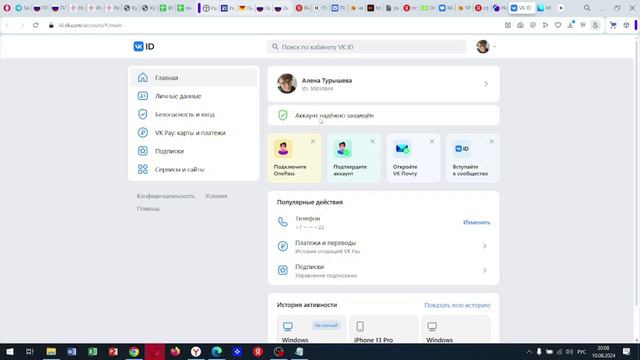The image size is (640, 360).
Task: Open the downloads icon in browser toolbar
Action: pos(571,25)
